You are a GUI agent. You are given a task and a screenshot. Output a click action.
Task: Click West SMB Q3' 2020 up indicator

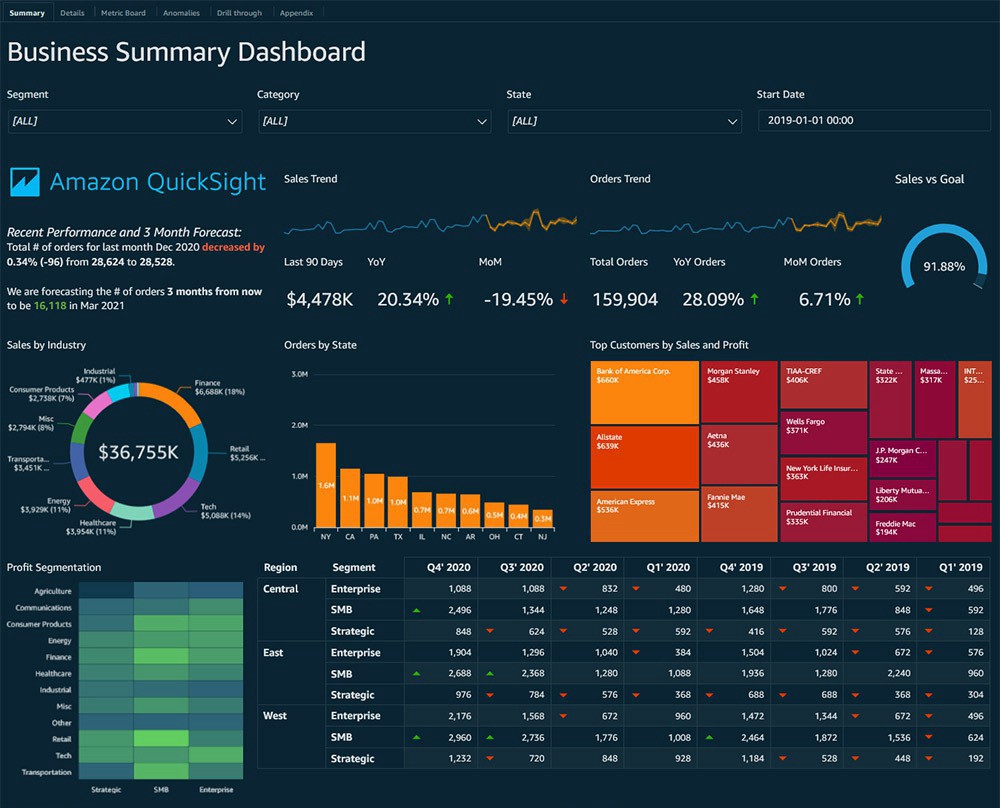point(490,737)
